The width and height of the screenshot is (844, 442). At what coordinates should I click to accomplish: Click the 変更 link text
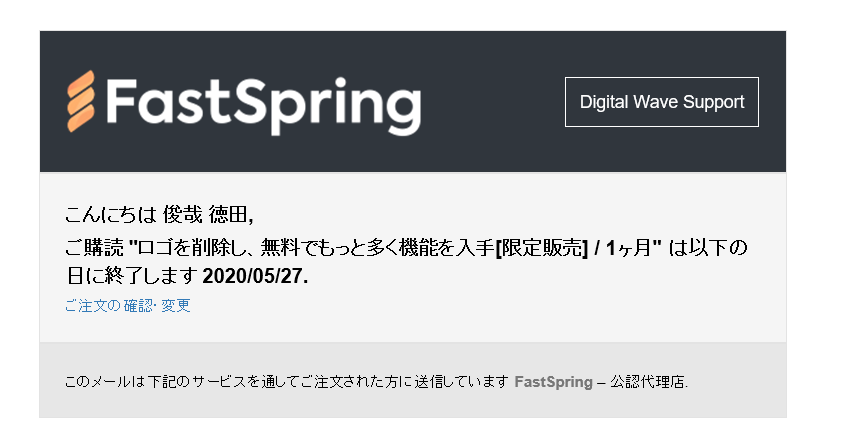[176, 306]
